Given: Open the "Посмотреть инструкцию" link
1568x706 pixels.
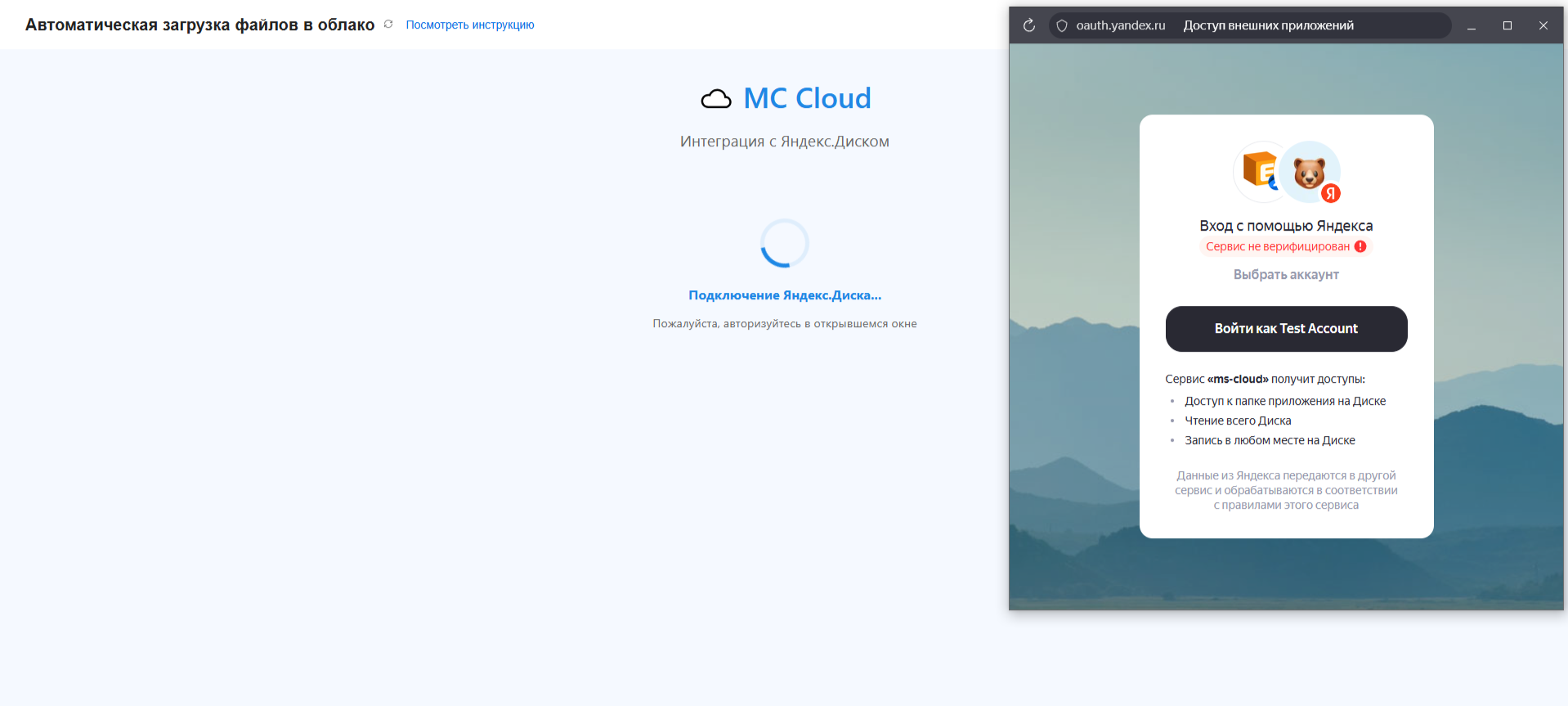Looking at the screenshot, I should tap(469, 25).
